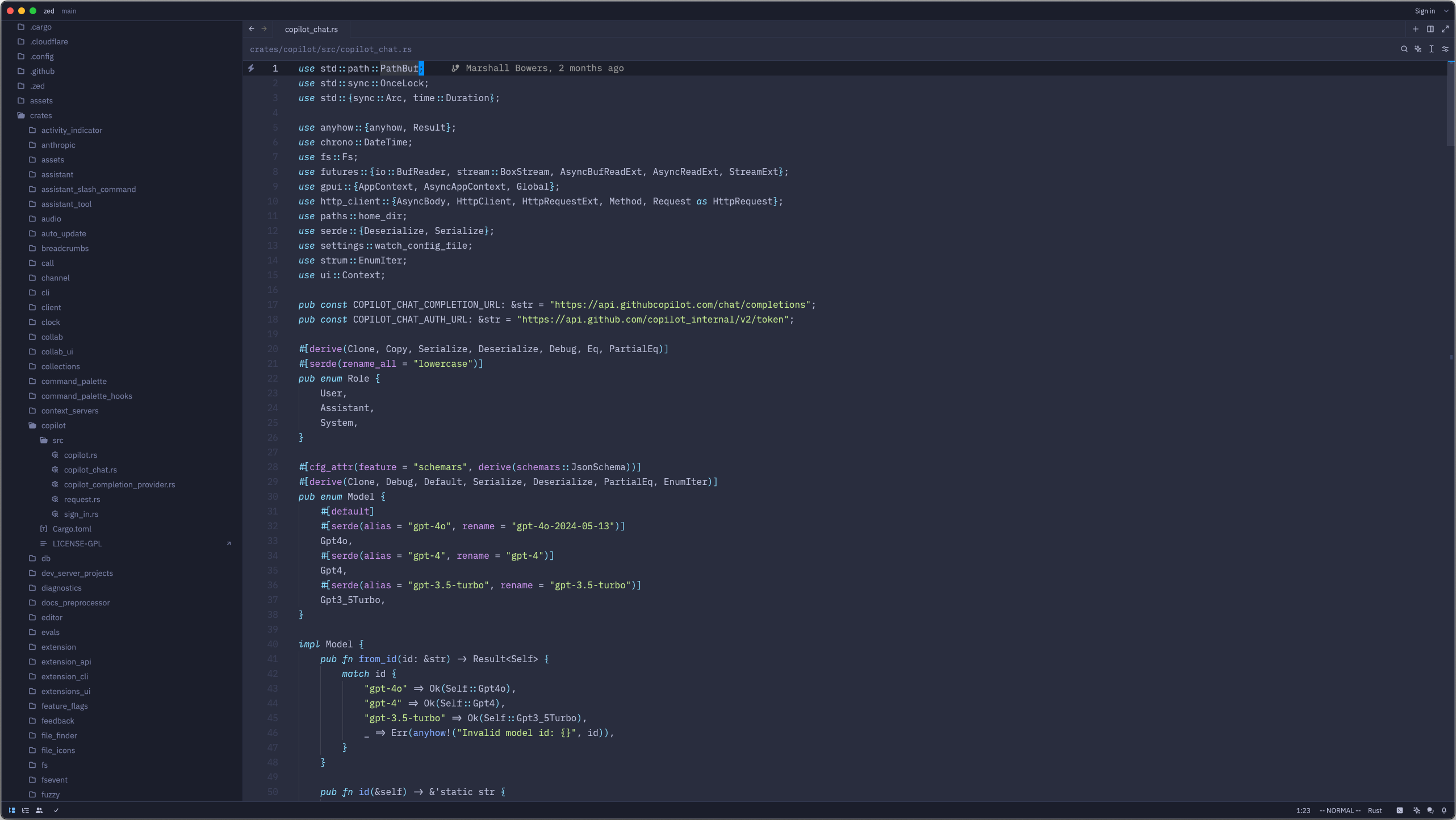Click the code actions lightning bolt on line 1
The width and height of the screenshot is (1456, 820).
251,68
